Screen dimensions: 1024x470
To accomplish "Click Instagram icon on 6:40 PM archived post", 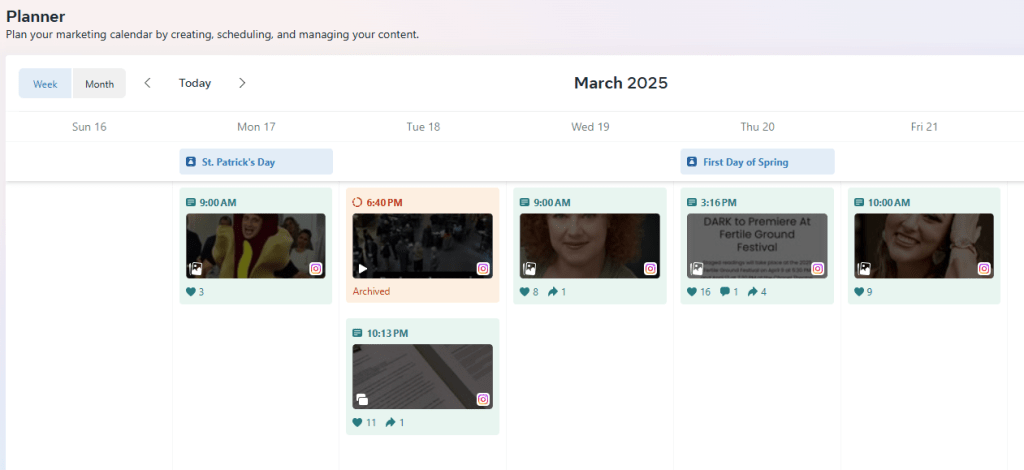I will coord(483,268).
